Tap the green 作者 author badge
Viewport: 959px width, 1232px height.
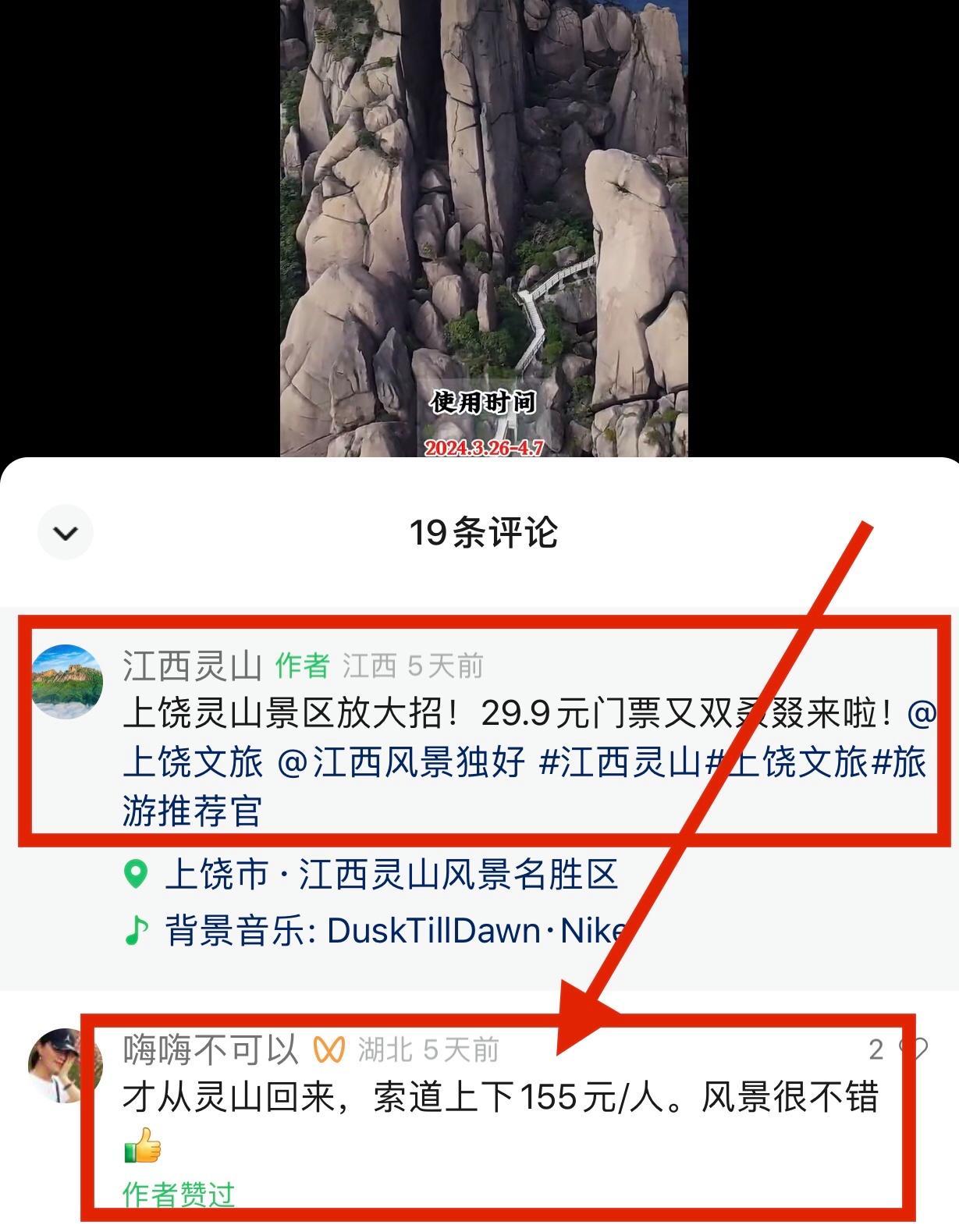(x=302, y=666)
